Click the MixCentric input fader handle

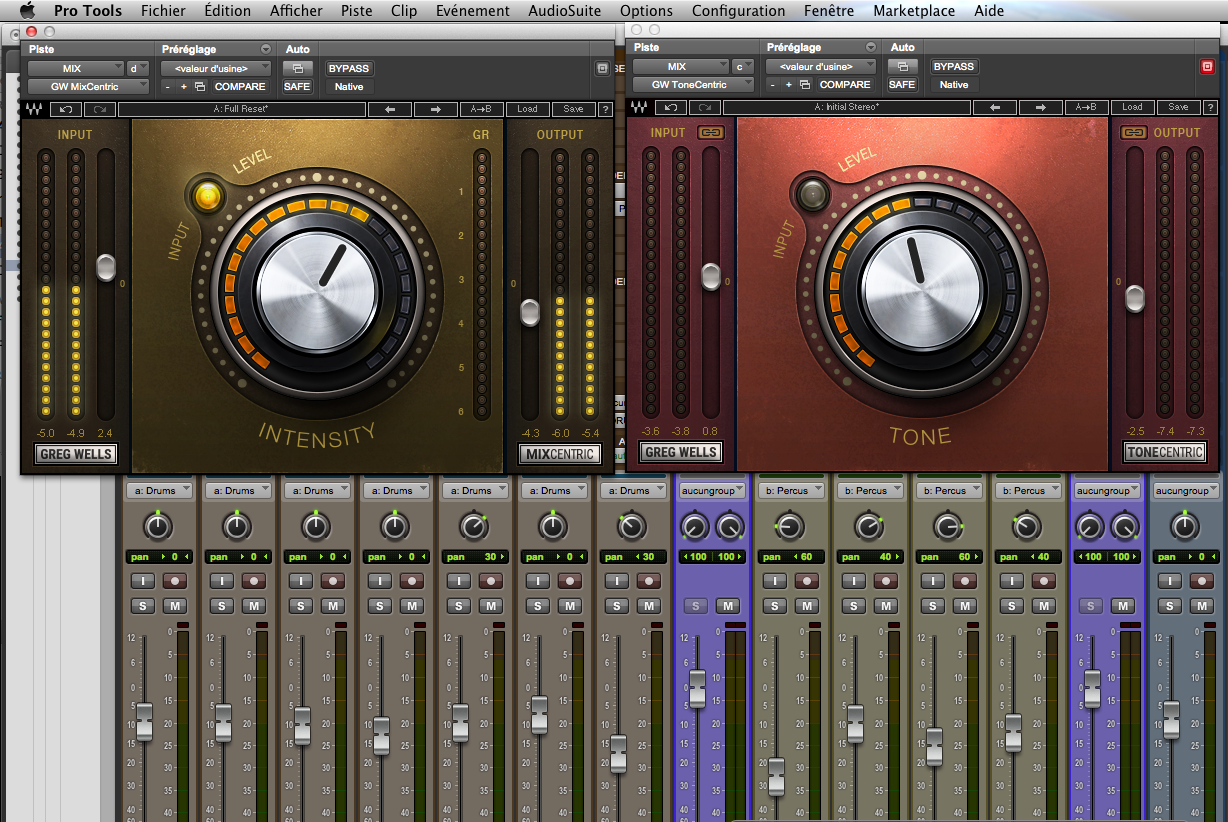[106, 267]
